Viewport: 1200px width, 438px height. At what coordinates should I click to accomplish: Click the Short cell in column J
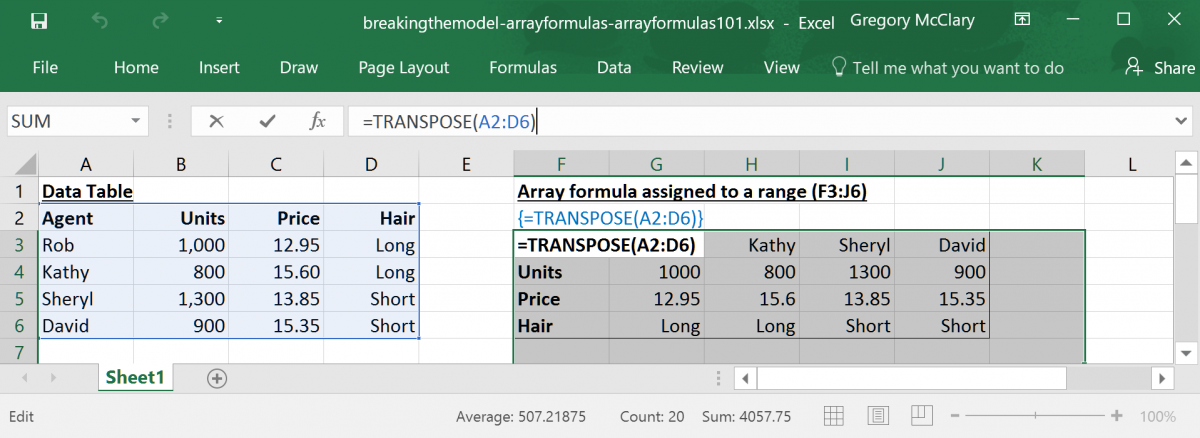942,326
